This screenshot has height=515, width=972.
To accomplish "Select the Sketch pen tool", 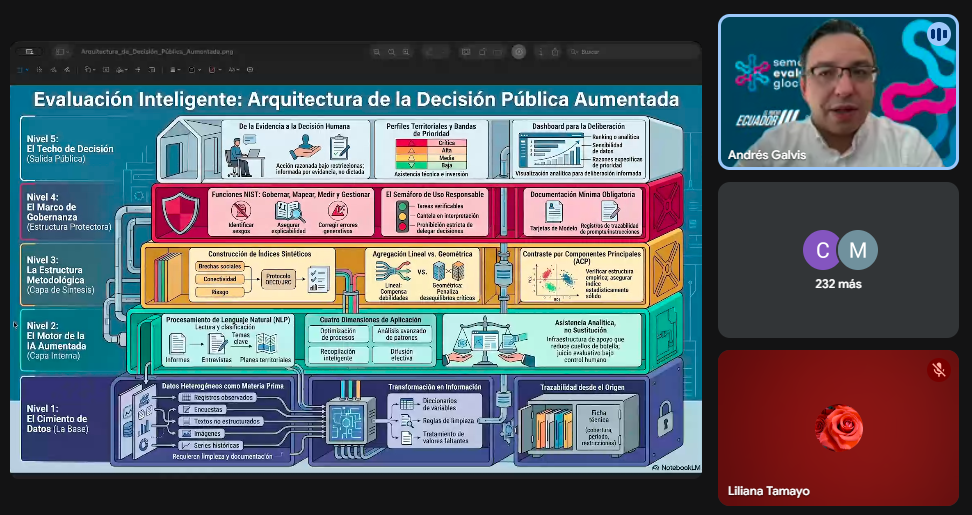I will coord(53,70).
